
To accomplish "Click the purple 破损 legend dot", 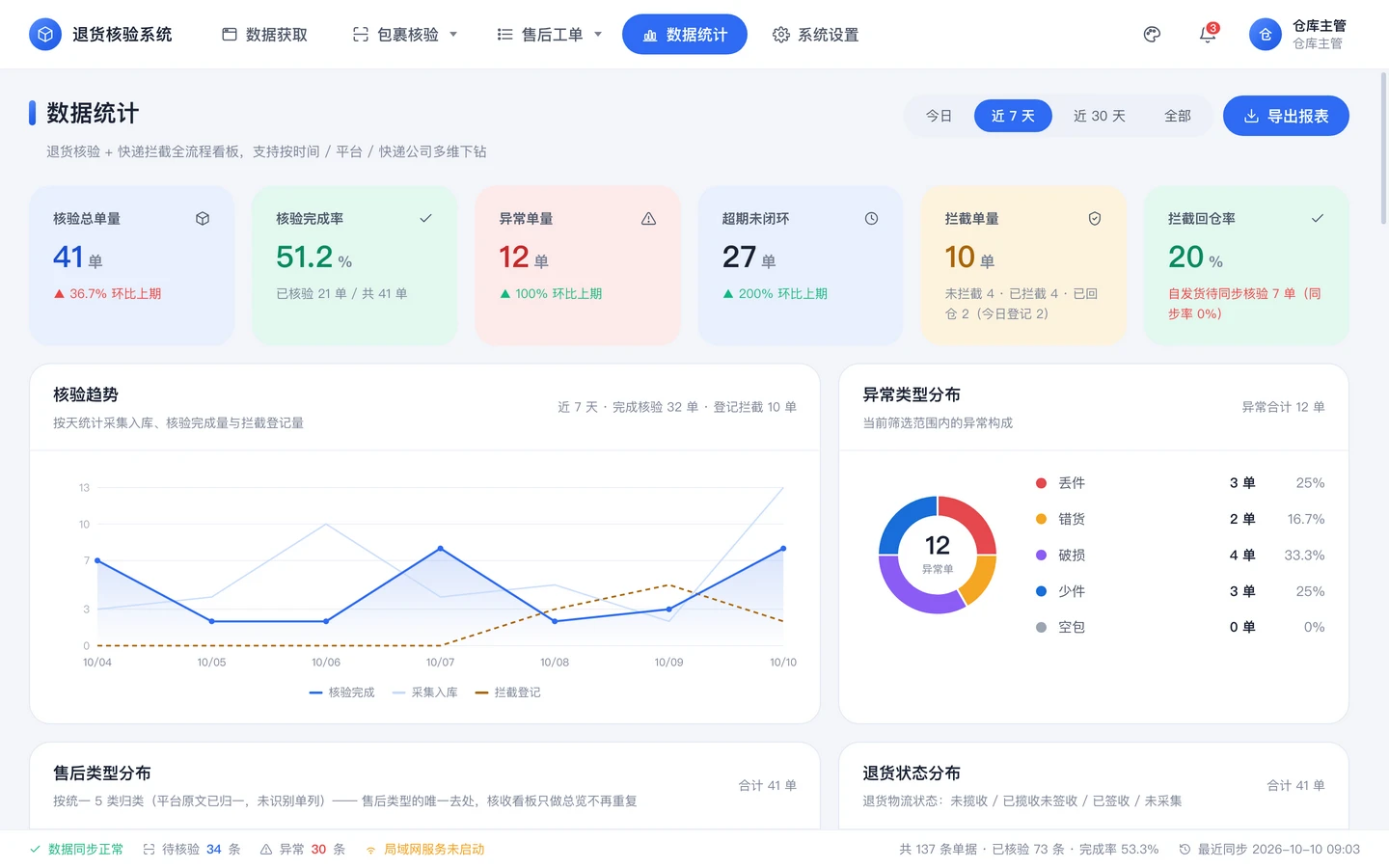I will [1041, 556].
